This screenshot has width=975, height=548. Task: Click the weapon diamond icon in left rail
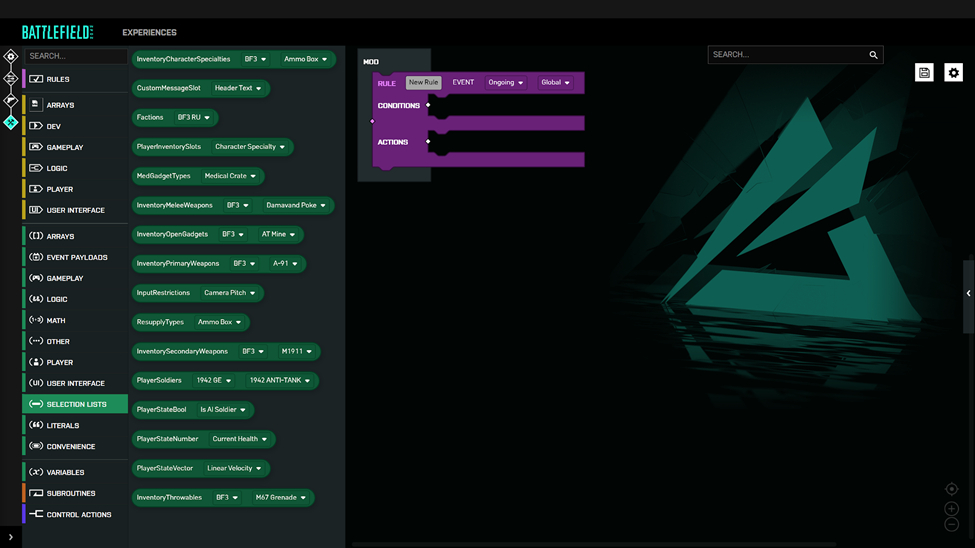(x=11, y=100)
